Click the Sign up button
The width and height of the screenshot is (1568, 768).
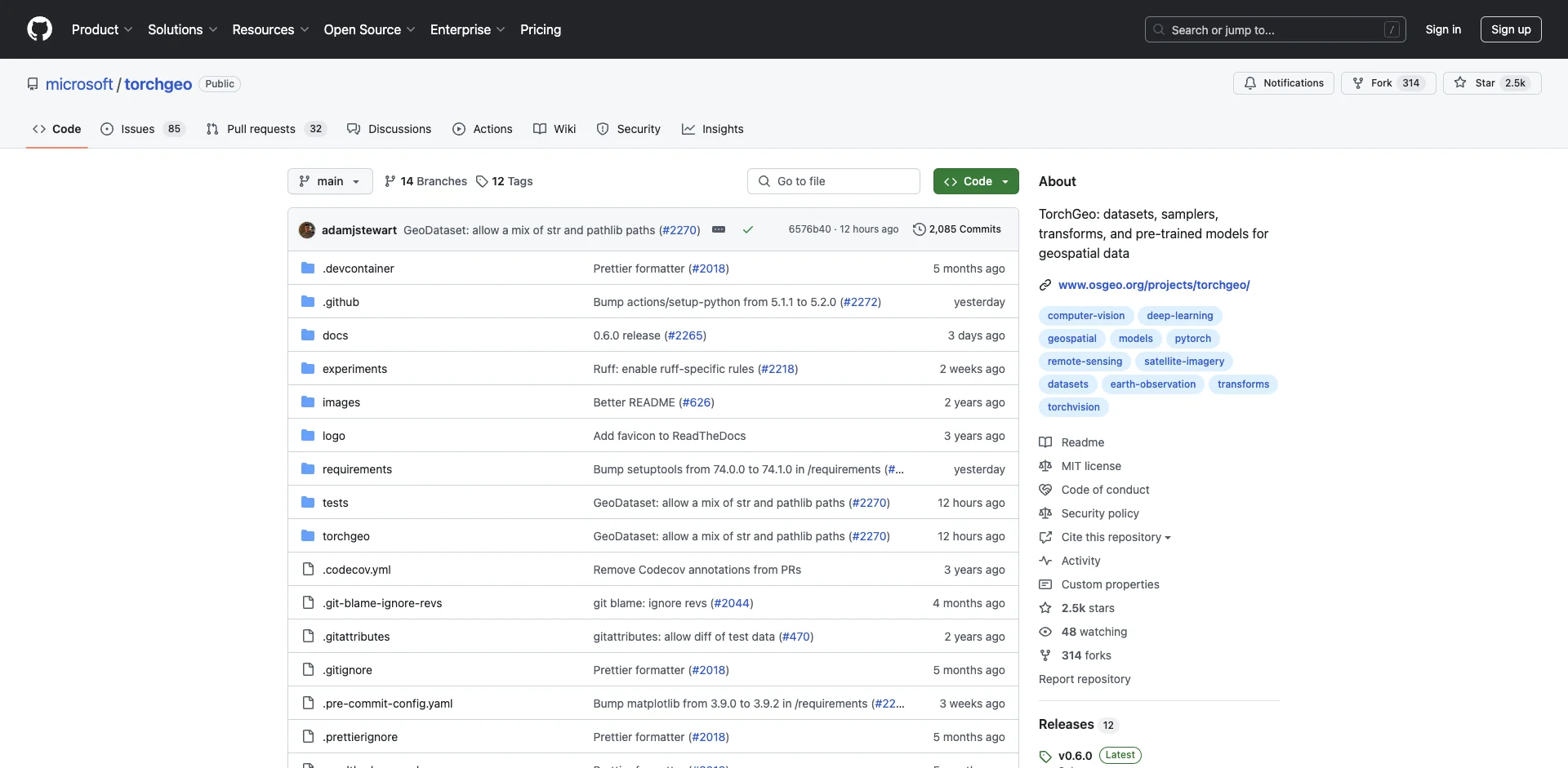click(1511, 29)
